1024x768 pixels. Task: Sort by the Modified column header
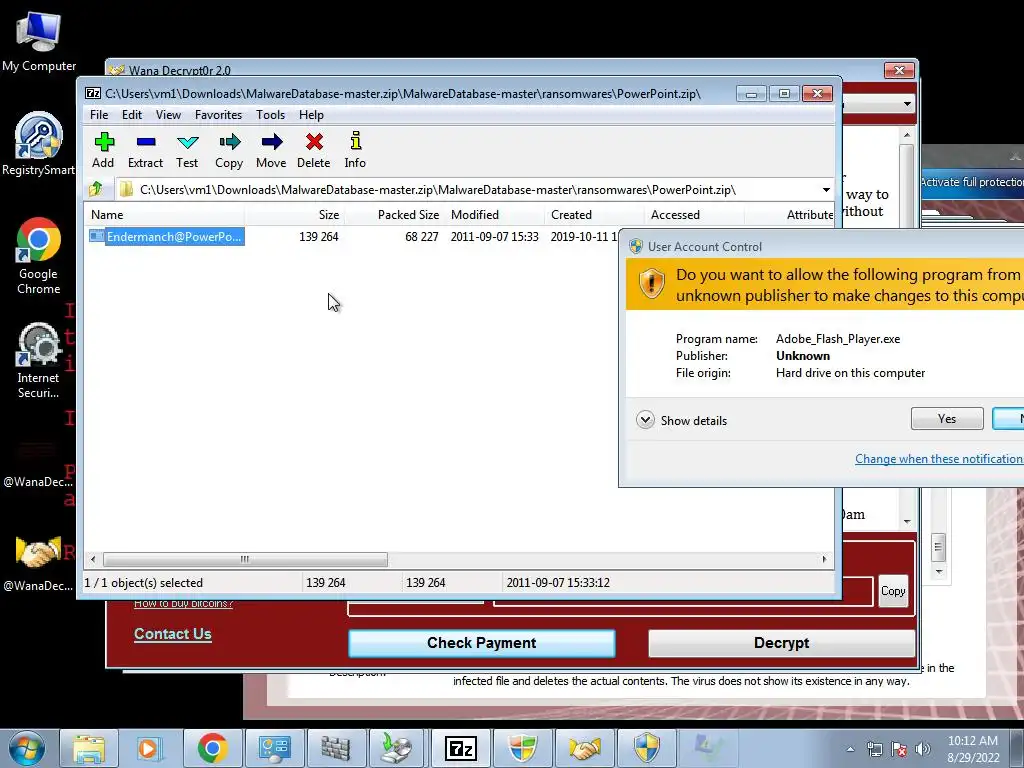pos(494,215)
